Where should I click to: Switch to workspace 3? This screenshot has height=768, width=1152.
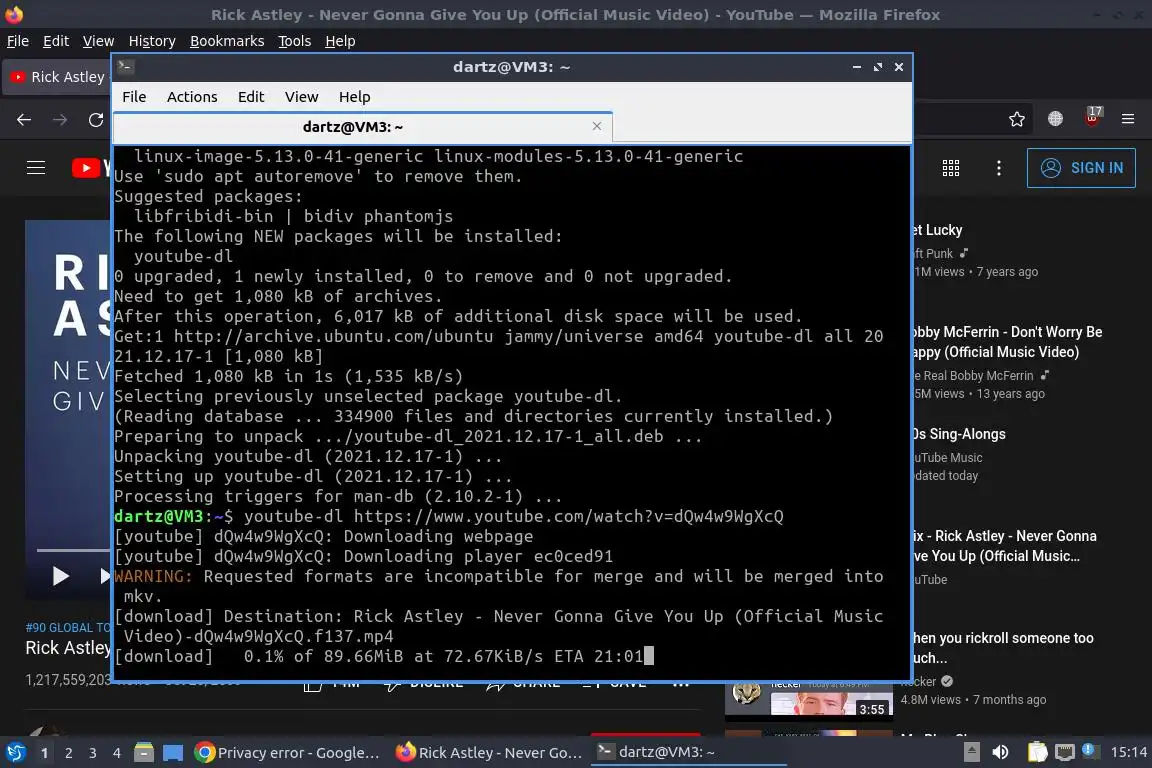coord(93,753)
